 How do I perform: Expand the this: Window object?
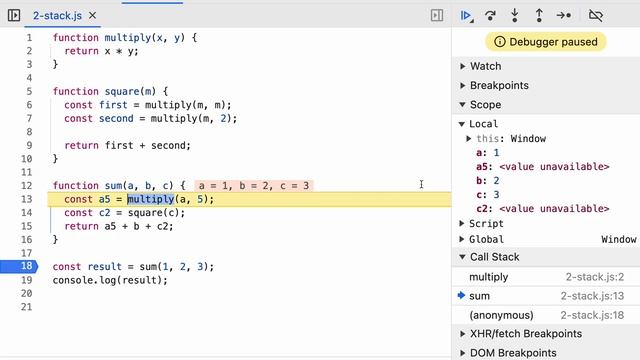tap(469, 138)
